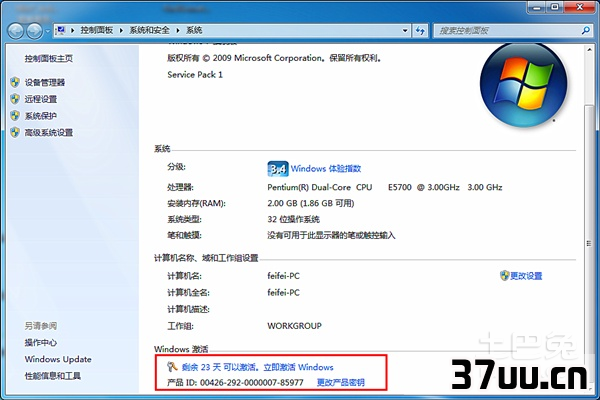
Task: Open Windows Update in sidebar
Action: click(58, 359)
